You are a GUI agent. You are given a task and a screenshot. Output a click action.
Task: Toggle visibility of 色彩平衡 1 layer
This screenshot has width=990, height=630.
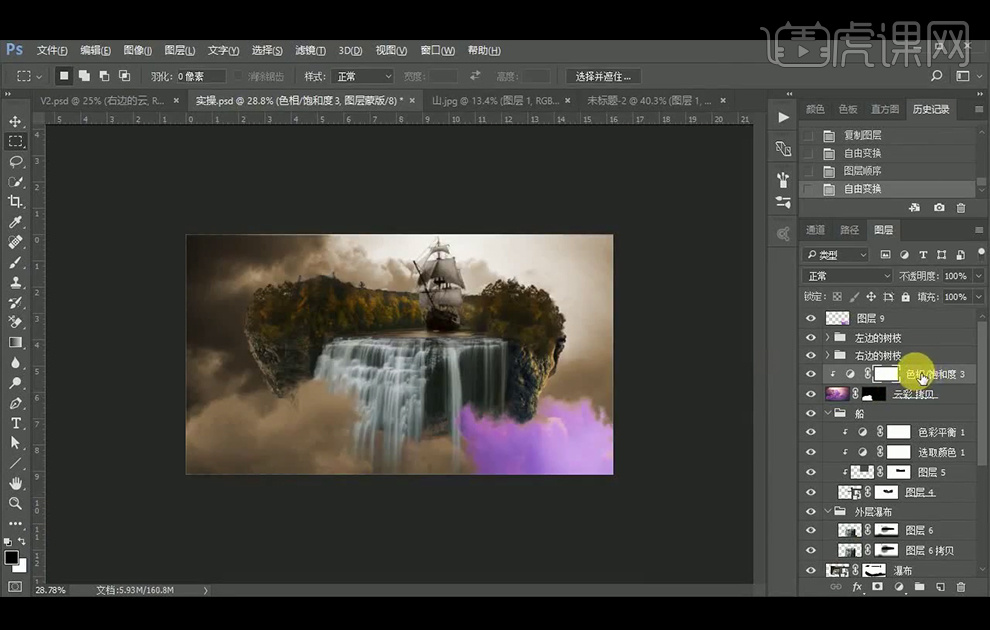pos(811,432)
